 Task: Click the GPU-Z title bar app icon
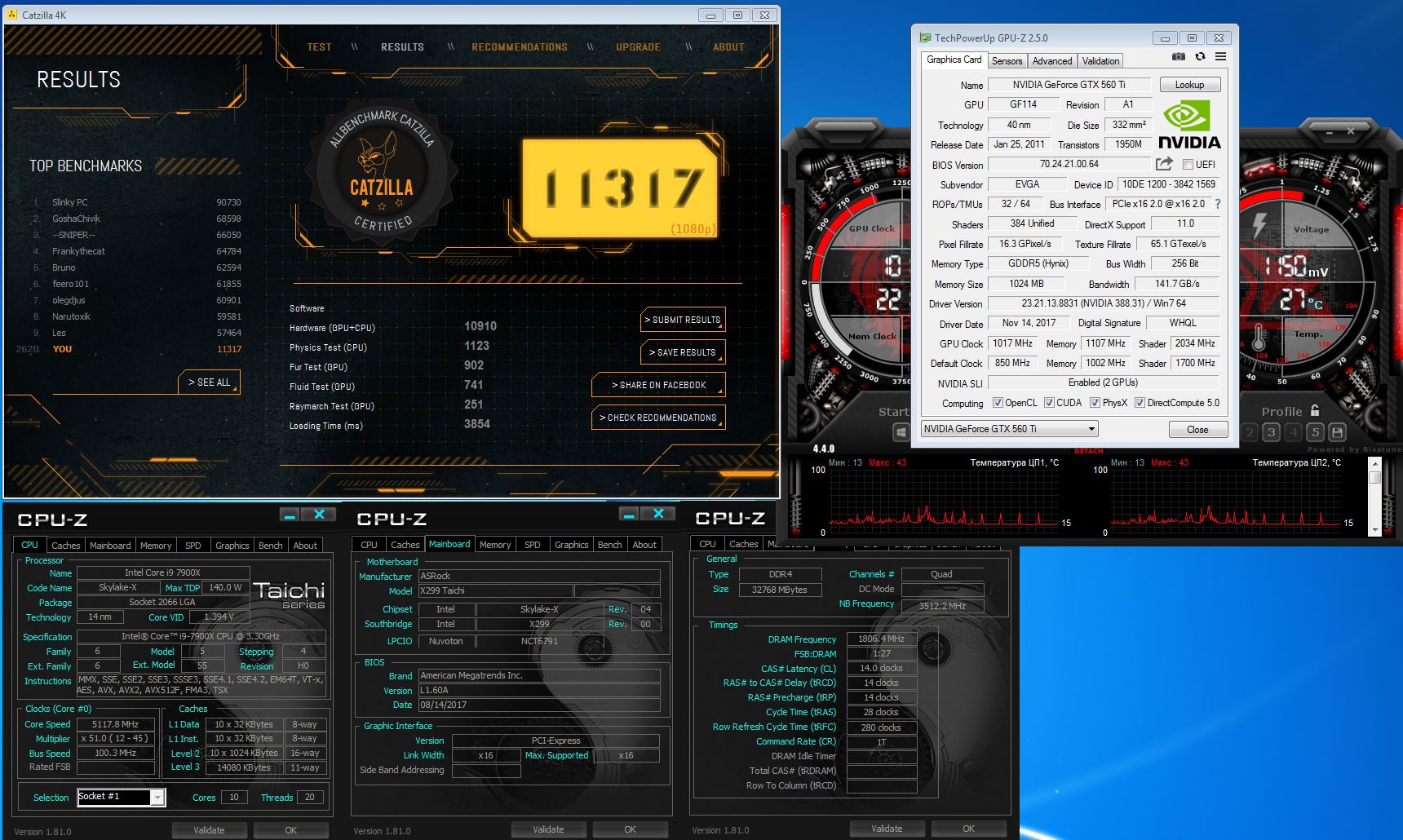925,38
